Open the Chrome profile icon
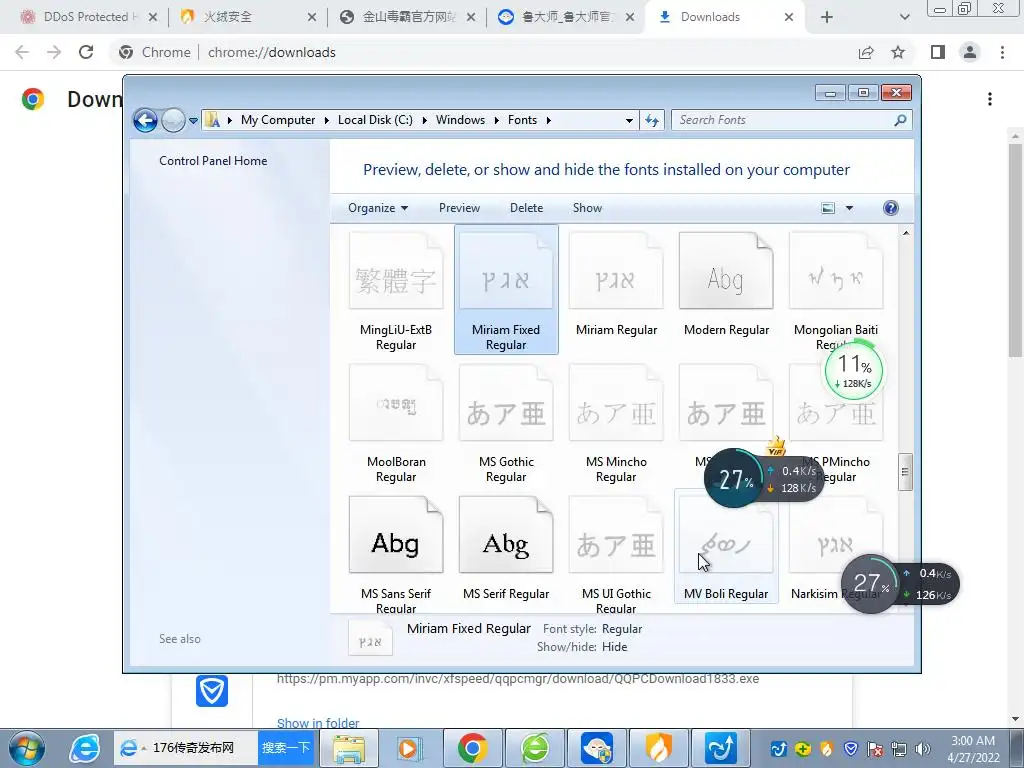The width and height of the screenshot is (1024, 768). pos(970,52)
